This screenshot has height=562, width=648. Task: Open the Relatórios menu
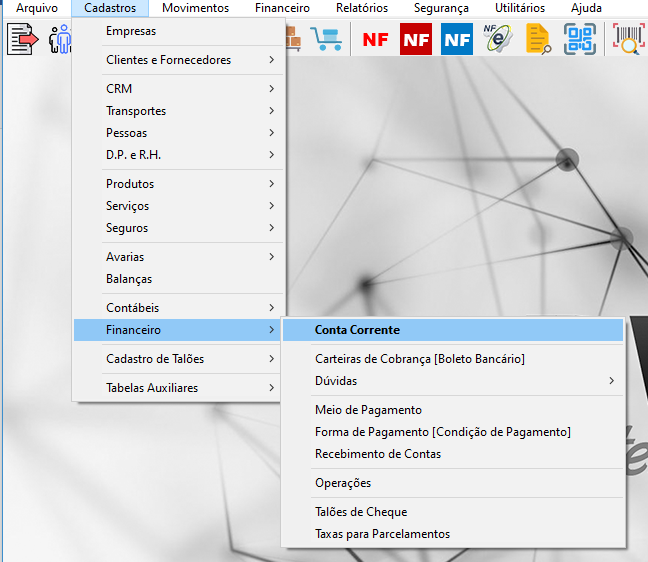(x=362, y=8)
